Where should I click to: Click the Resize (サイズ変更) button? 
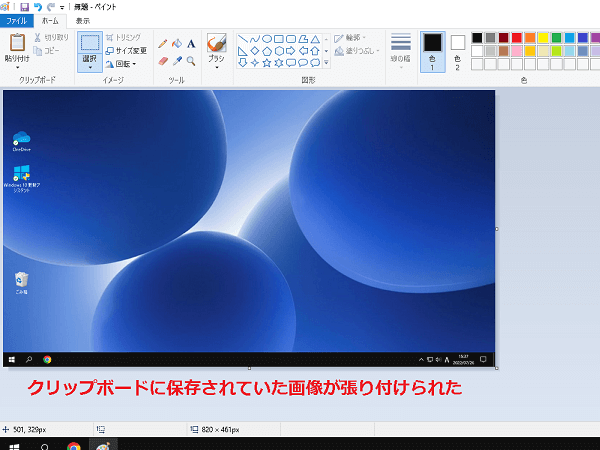click(x=126, y=51)
